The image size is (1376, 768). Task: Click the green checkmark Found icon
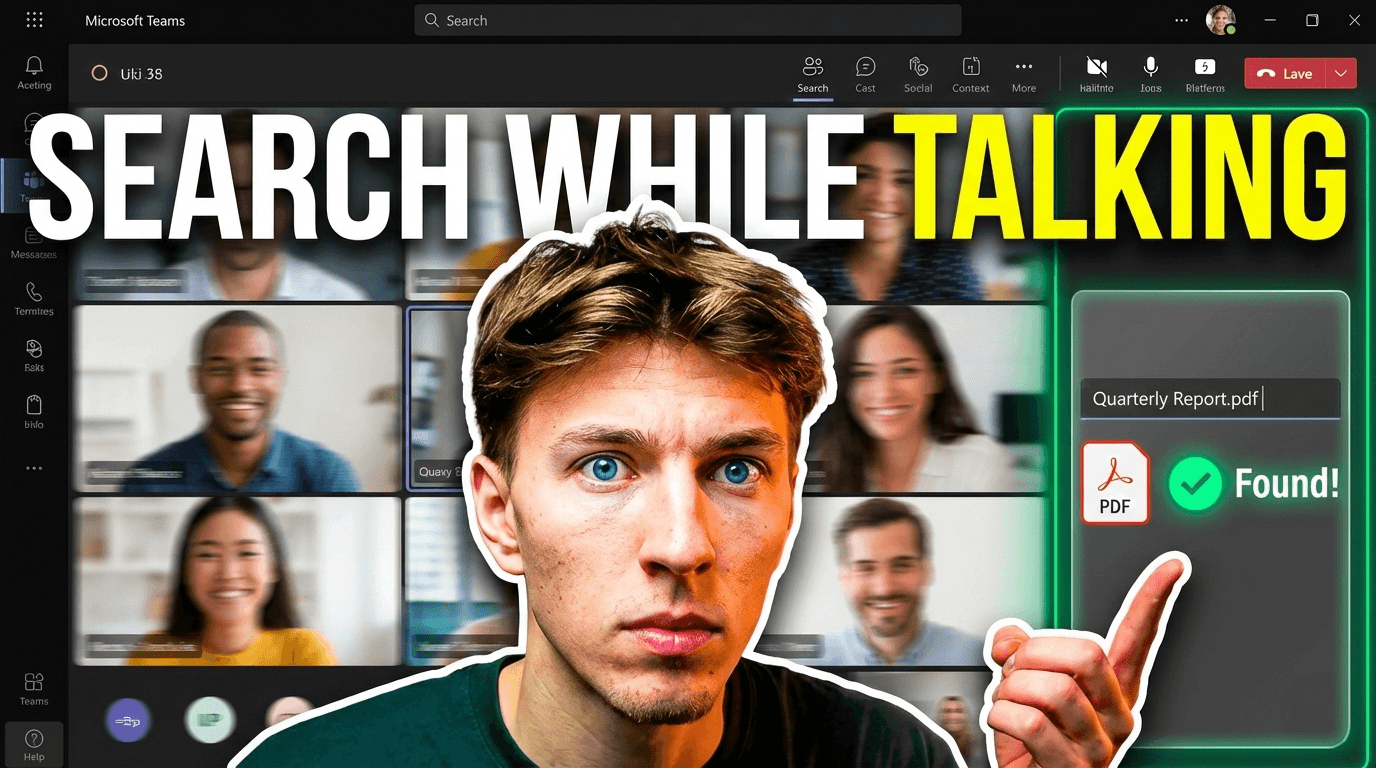click(1195, 484)
